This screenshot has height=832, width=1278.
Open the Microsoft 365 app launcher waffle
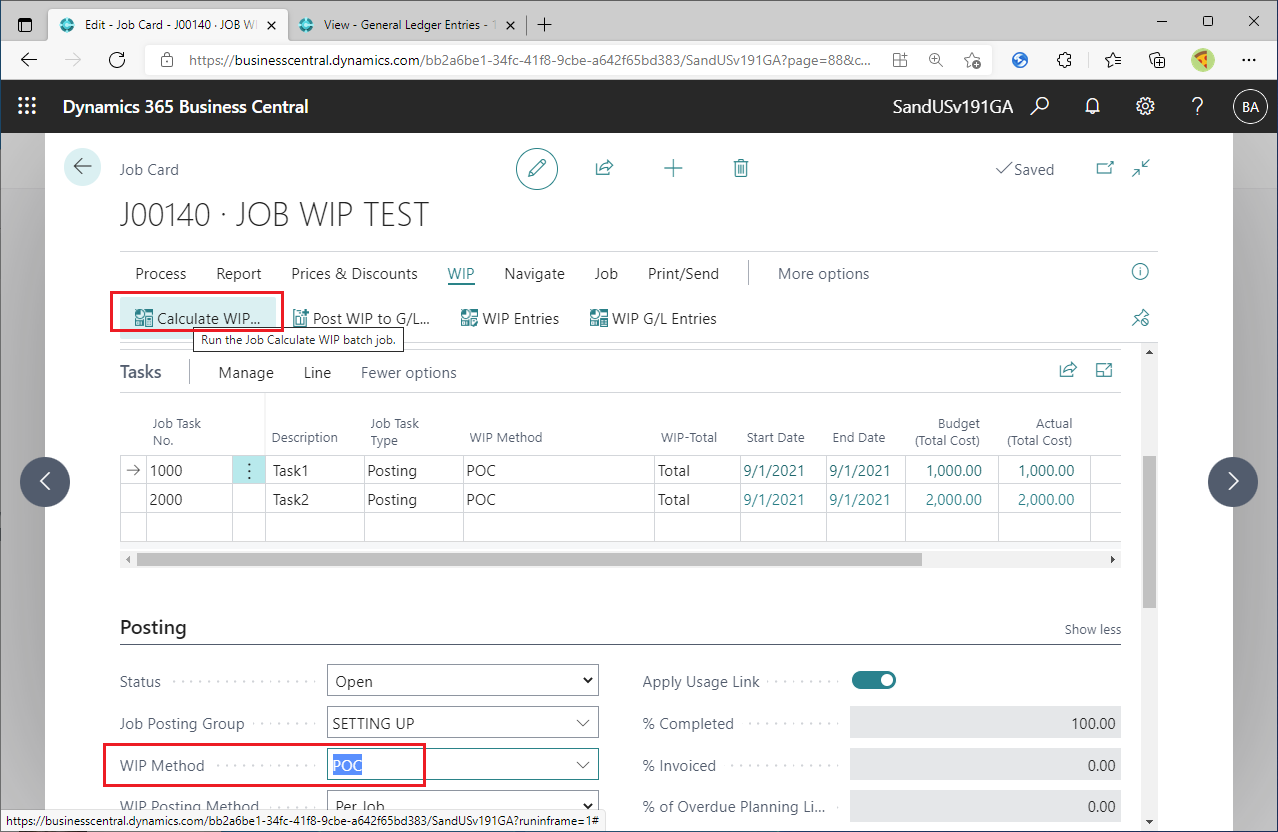pos(27,106)
